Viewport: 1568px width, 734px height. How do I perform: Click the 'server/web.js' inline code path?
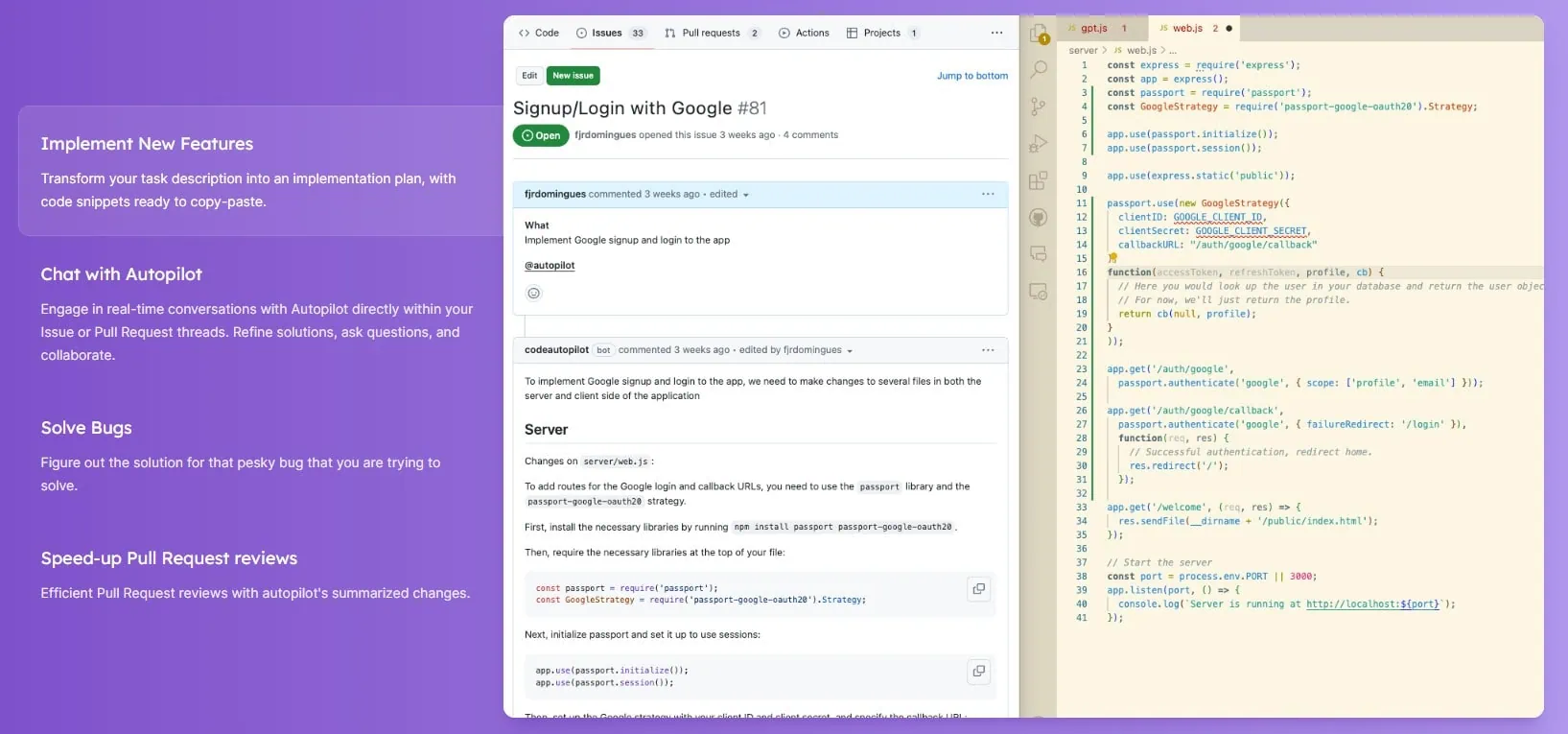pyautogui.click(x=616, y=462)
